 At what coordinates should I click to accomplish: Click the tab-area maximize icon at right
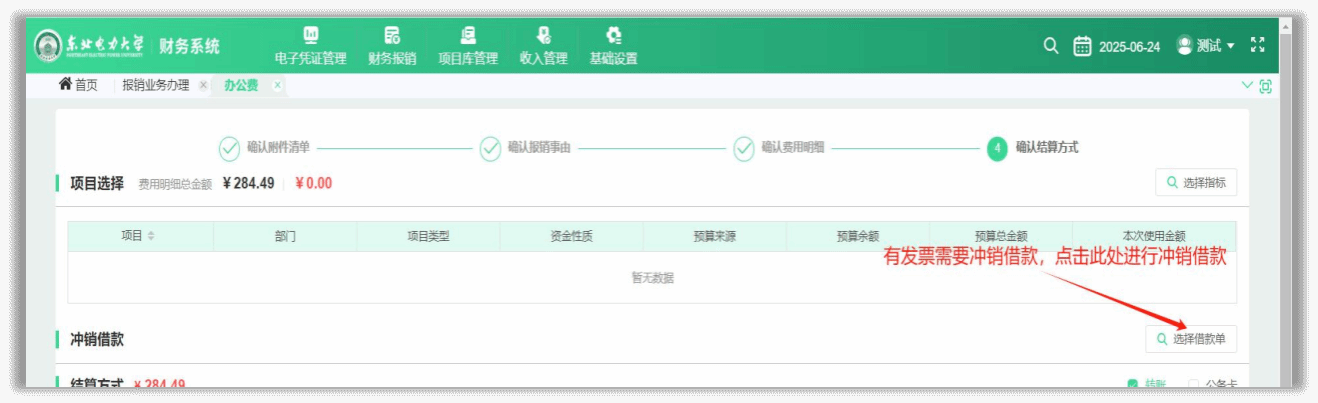pyautogui.click(x=1266, y=86)
